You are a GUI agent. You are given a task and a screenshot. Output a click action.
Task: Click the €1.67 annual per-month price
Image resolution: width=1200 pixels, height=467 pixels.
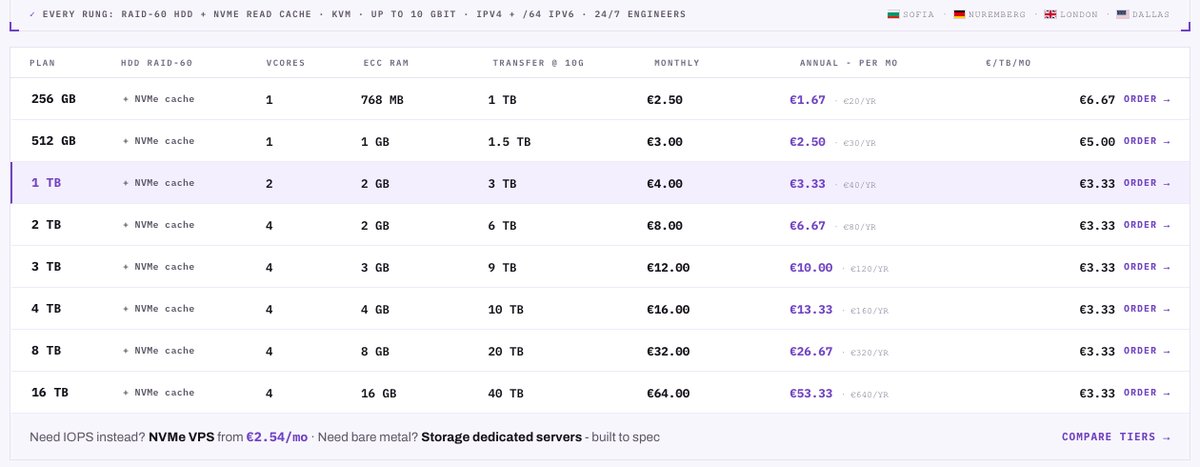[x=808, y=99]
